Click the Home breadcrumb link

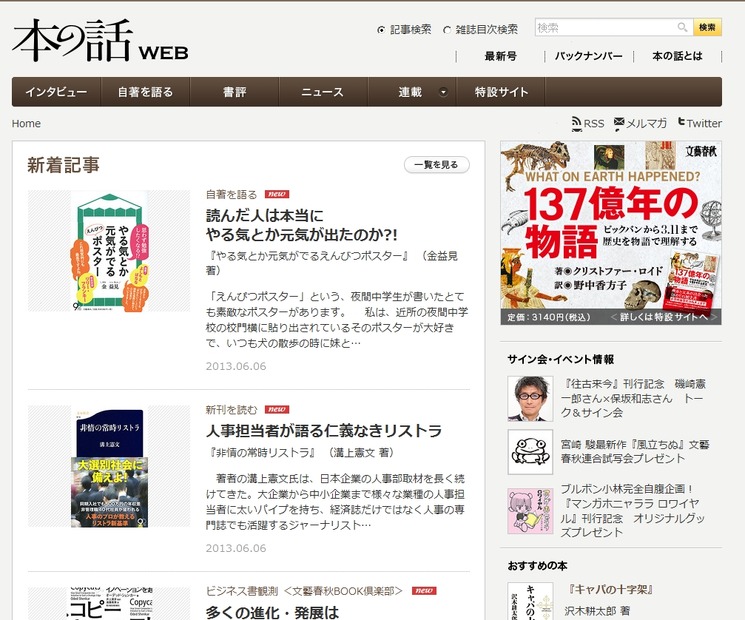tap(26, 124)
